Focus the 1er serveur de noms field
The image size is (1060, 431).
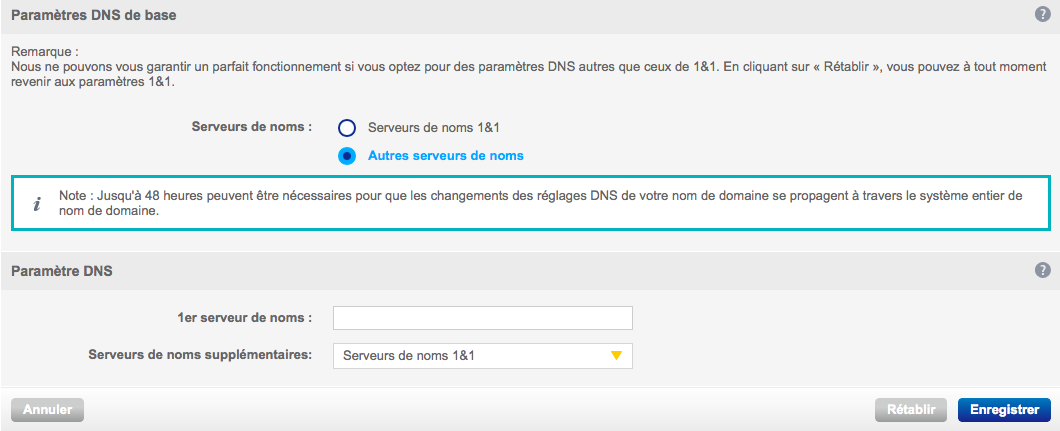pos(482,318)
